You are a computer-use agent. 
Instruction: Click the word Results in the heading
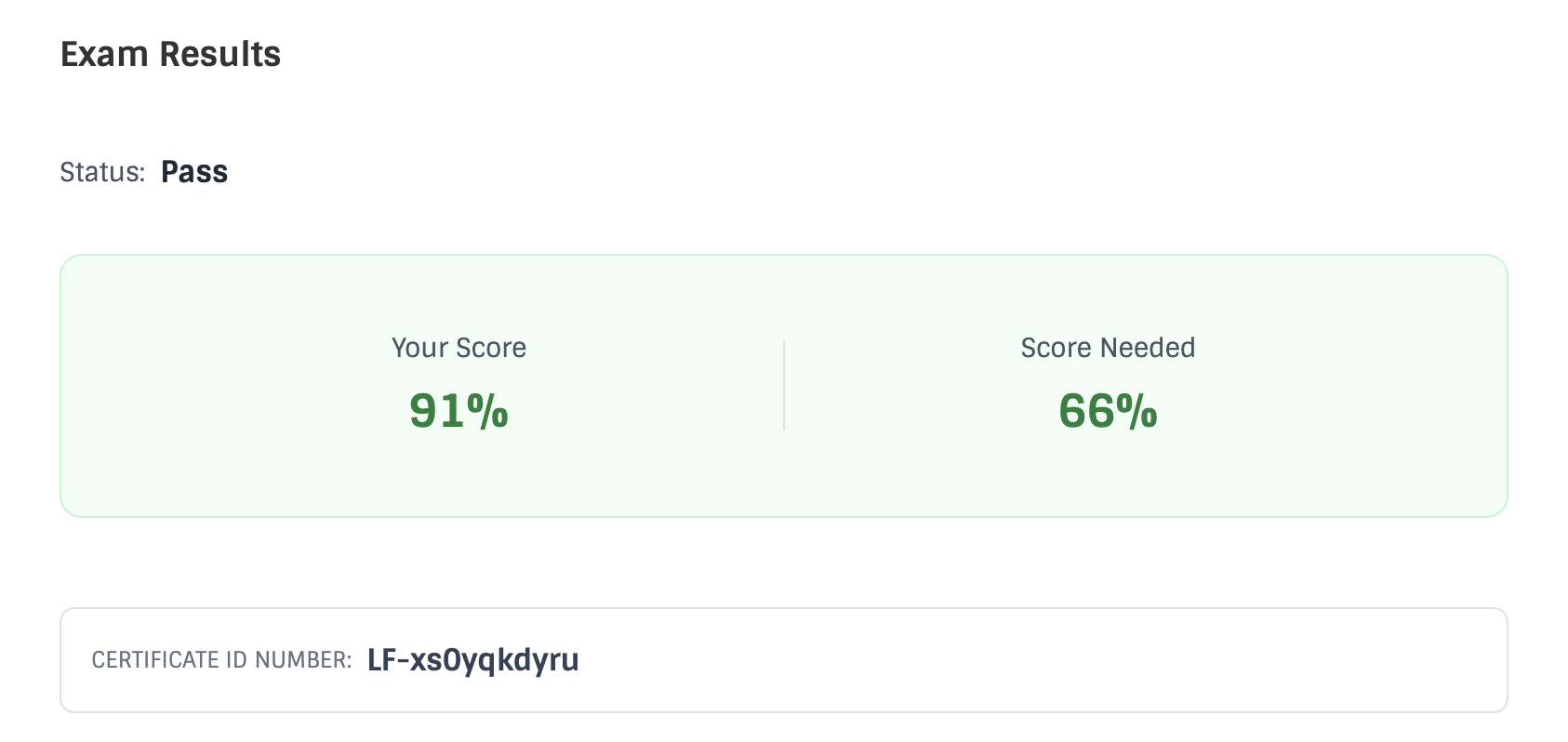click(x=220, y=55)
